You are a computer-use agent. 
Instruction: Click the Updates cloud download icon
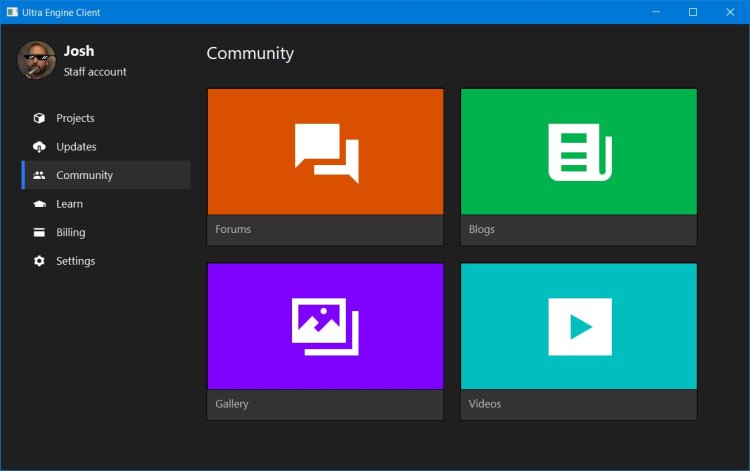click(39, 147)
